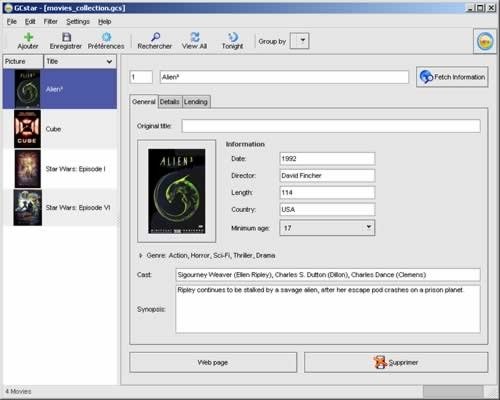
Task: Click the Cast field
Action: 328,275
